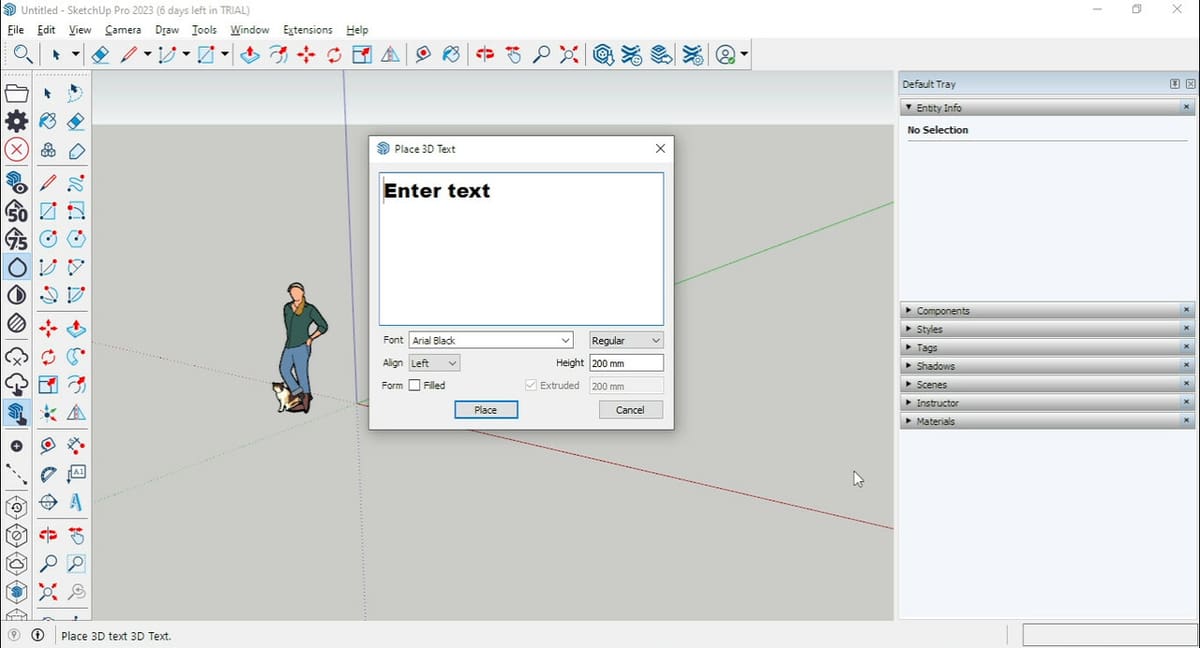Expand the Shadows panel
This screenshot has width=1200, height=648.
[908, 366]
